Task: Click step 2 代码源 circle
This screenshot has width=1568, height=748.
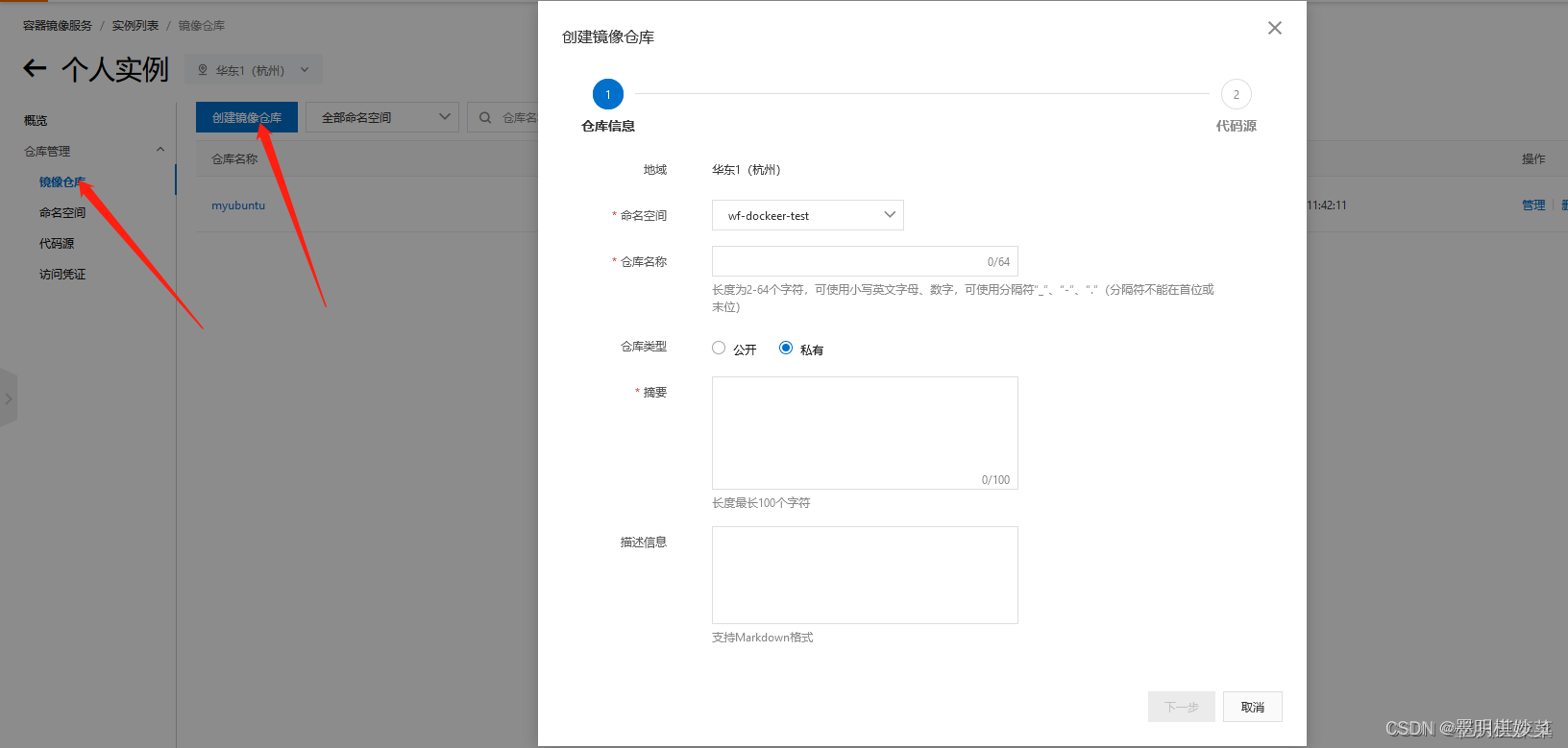Action: pyautogui.click(x=1237, y=94)
